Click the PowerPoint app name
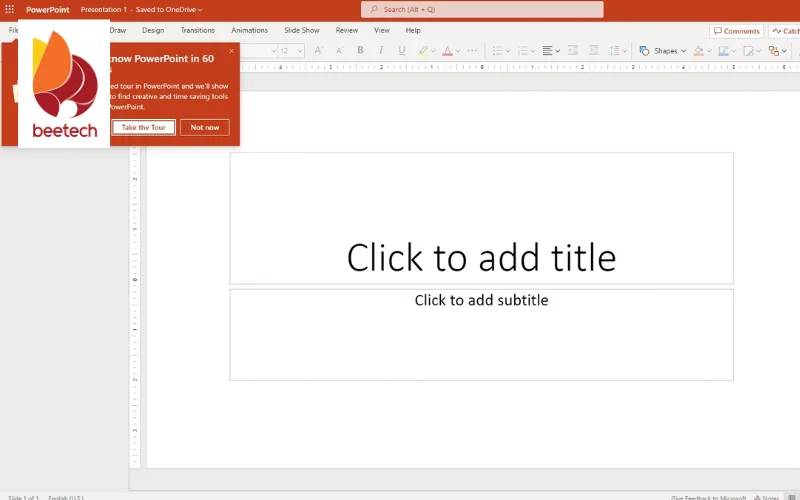 click(47, 9)
